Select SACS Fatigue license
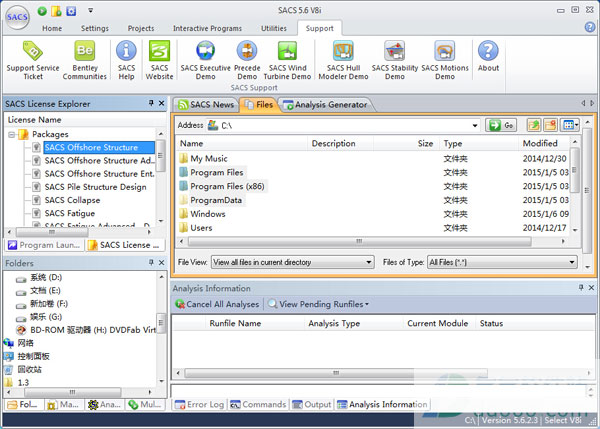This screenshot has height=429, width=600. coord(70,213)
